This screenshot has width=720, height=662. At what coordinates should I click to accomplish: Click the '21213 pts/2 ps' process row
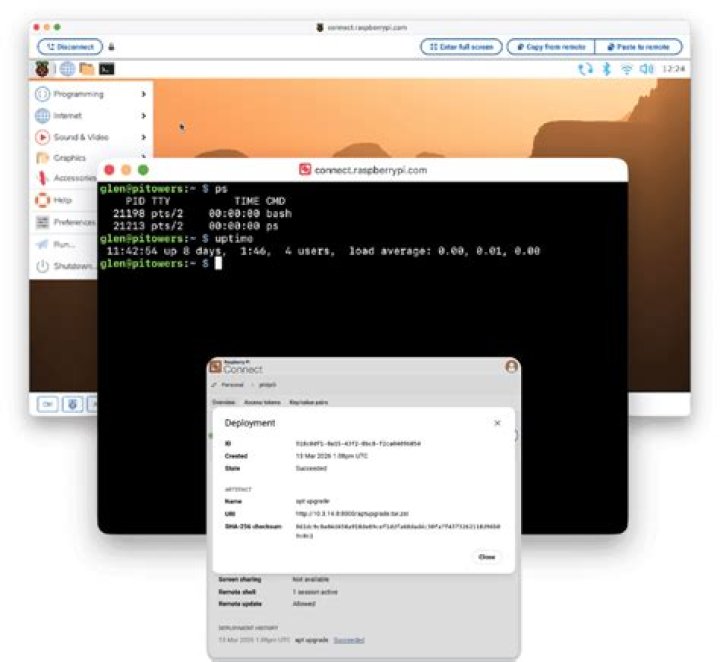click(196, 226)
